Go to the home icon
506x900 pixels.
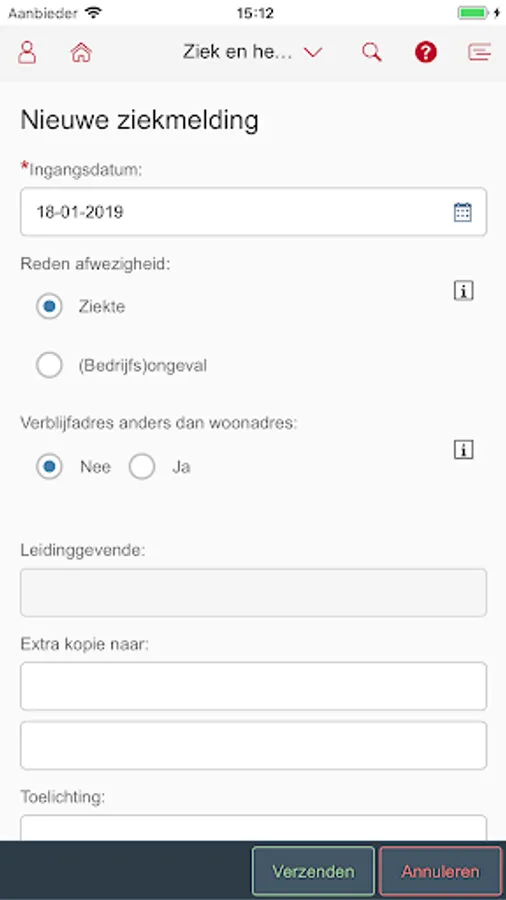tap(81, 52)
